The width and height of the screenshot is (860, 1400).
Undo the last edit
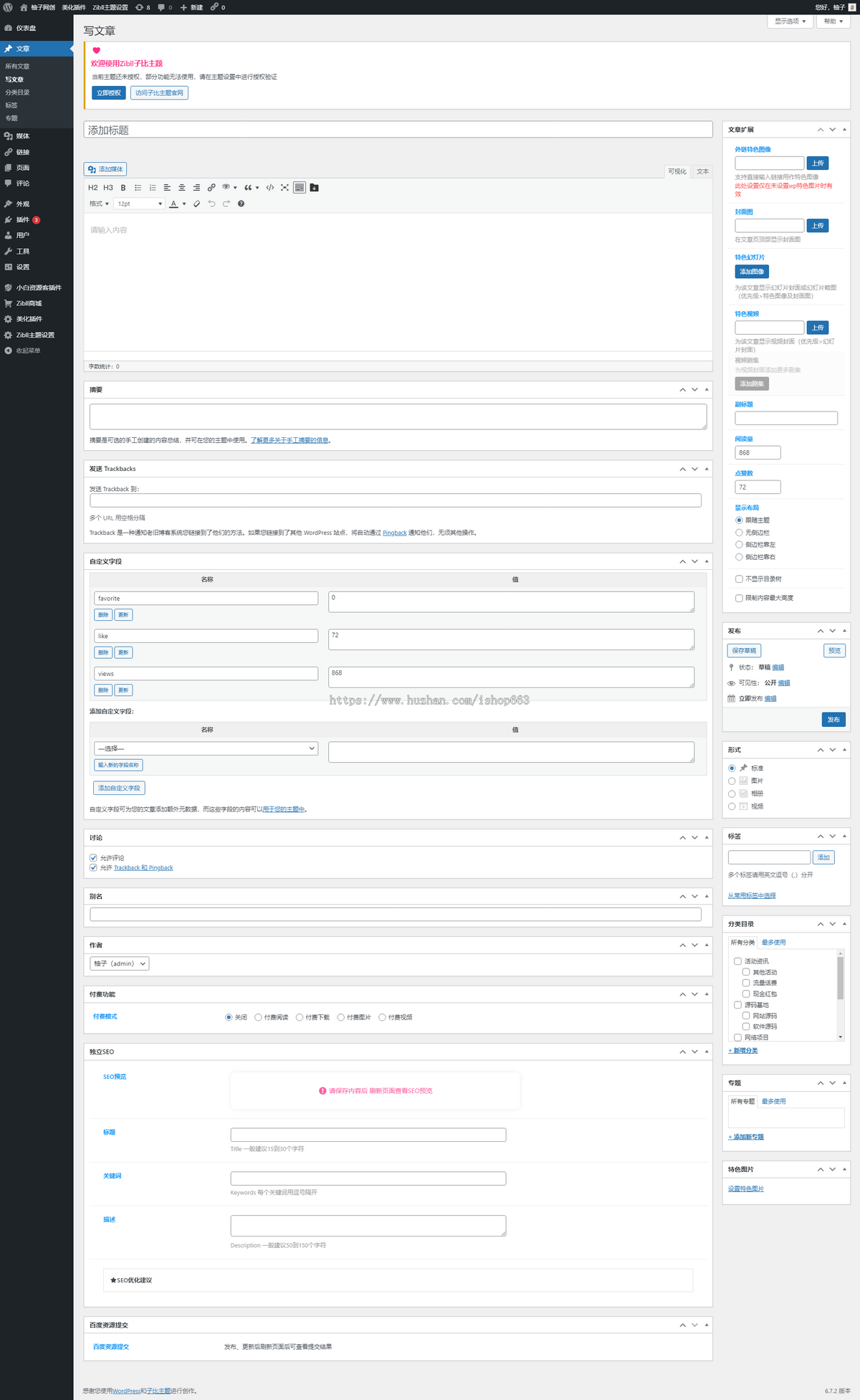[x=211, y=204]
